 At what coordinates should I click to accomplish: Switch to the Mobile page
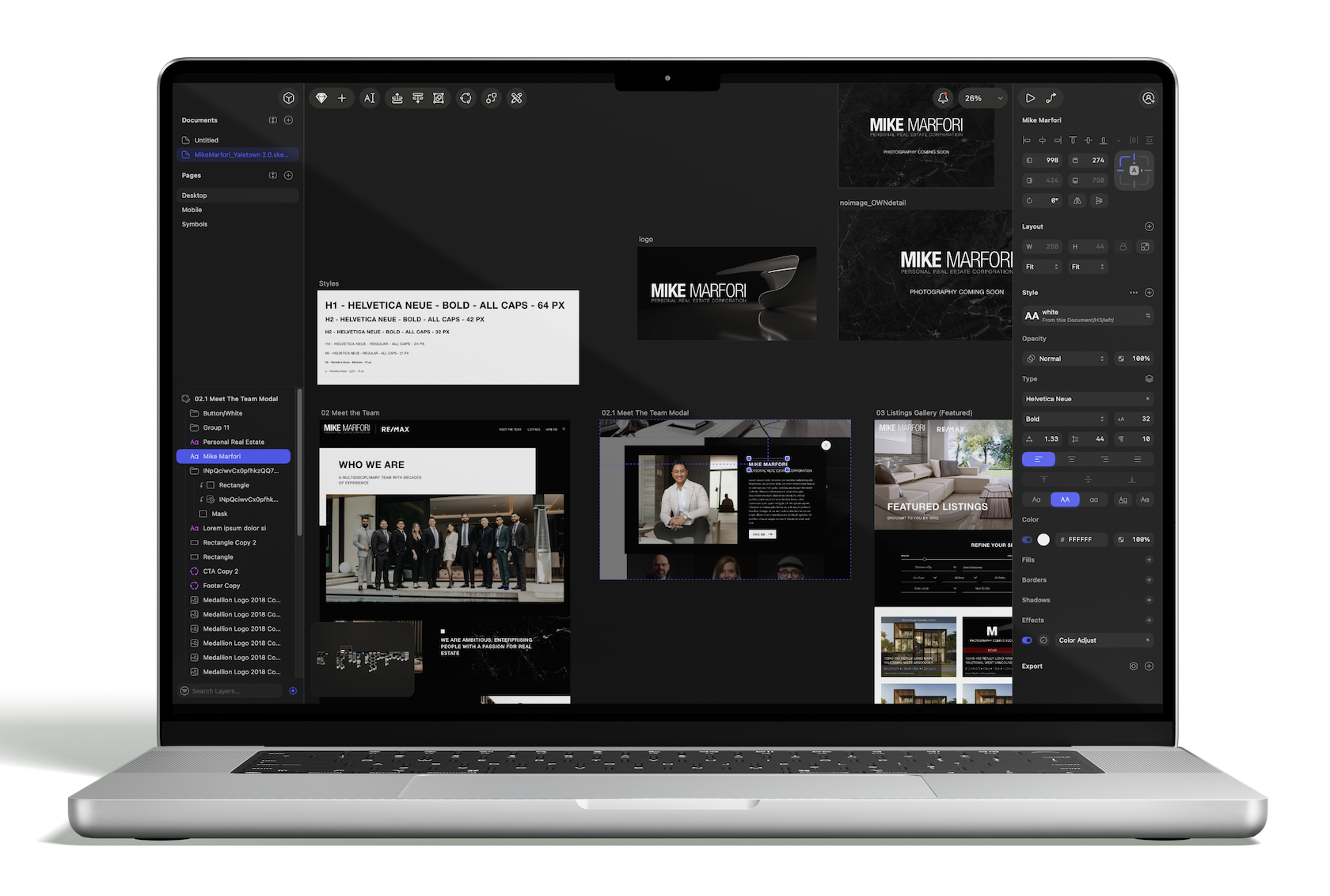(192, 210)
